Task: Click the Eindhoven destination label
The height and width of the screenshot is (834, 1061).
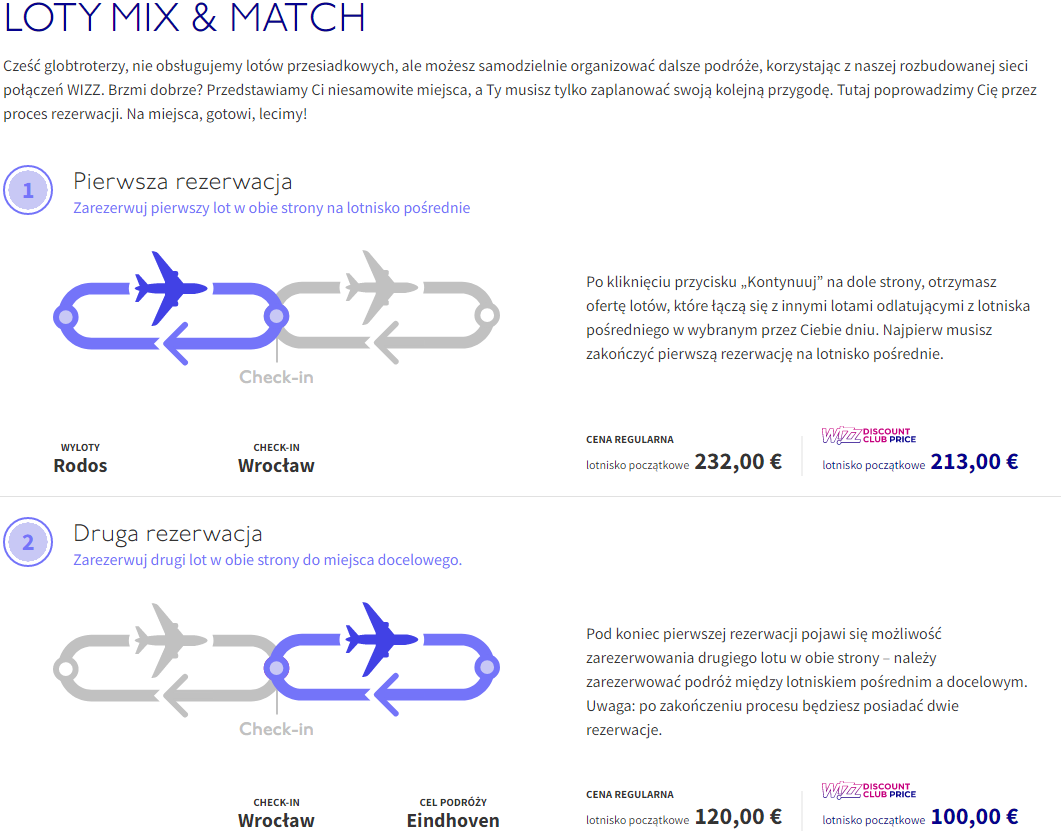Action: coord(453,820)
